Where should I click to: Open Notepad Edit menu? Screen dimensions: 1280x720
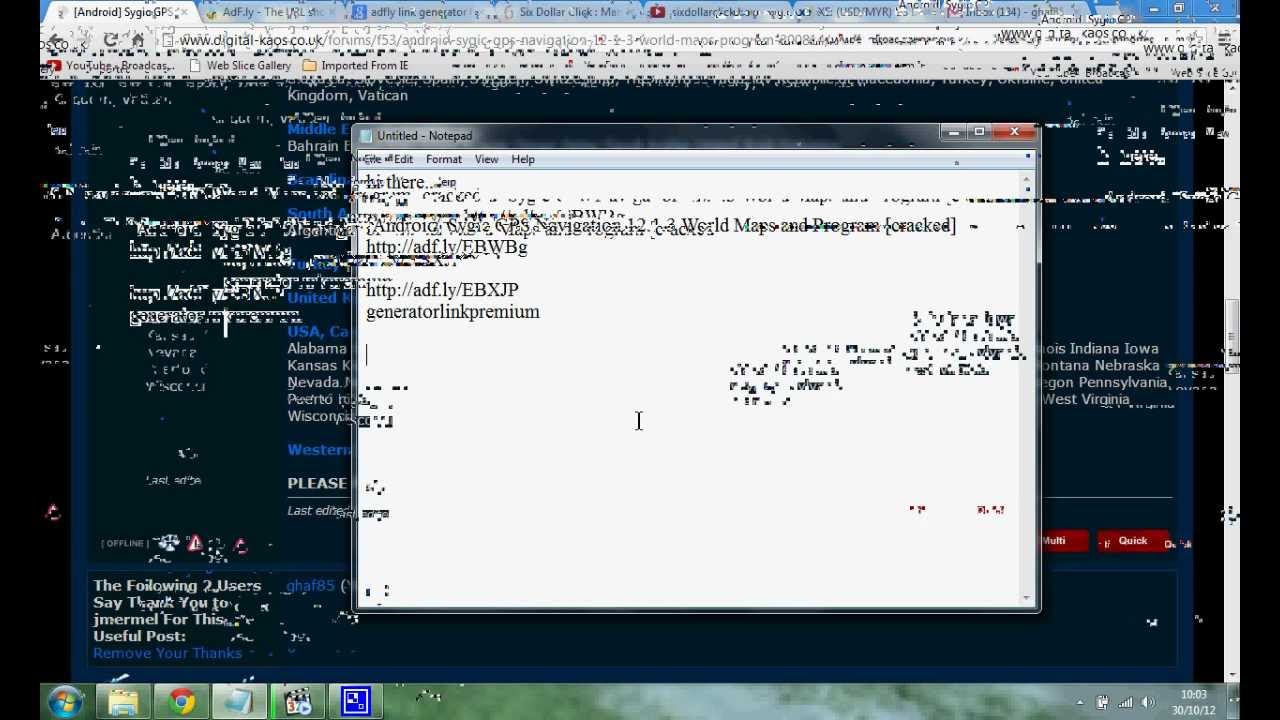coord(402,159)
